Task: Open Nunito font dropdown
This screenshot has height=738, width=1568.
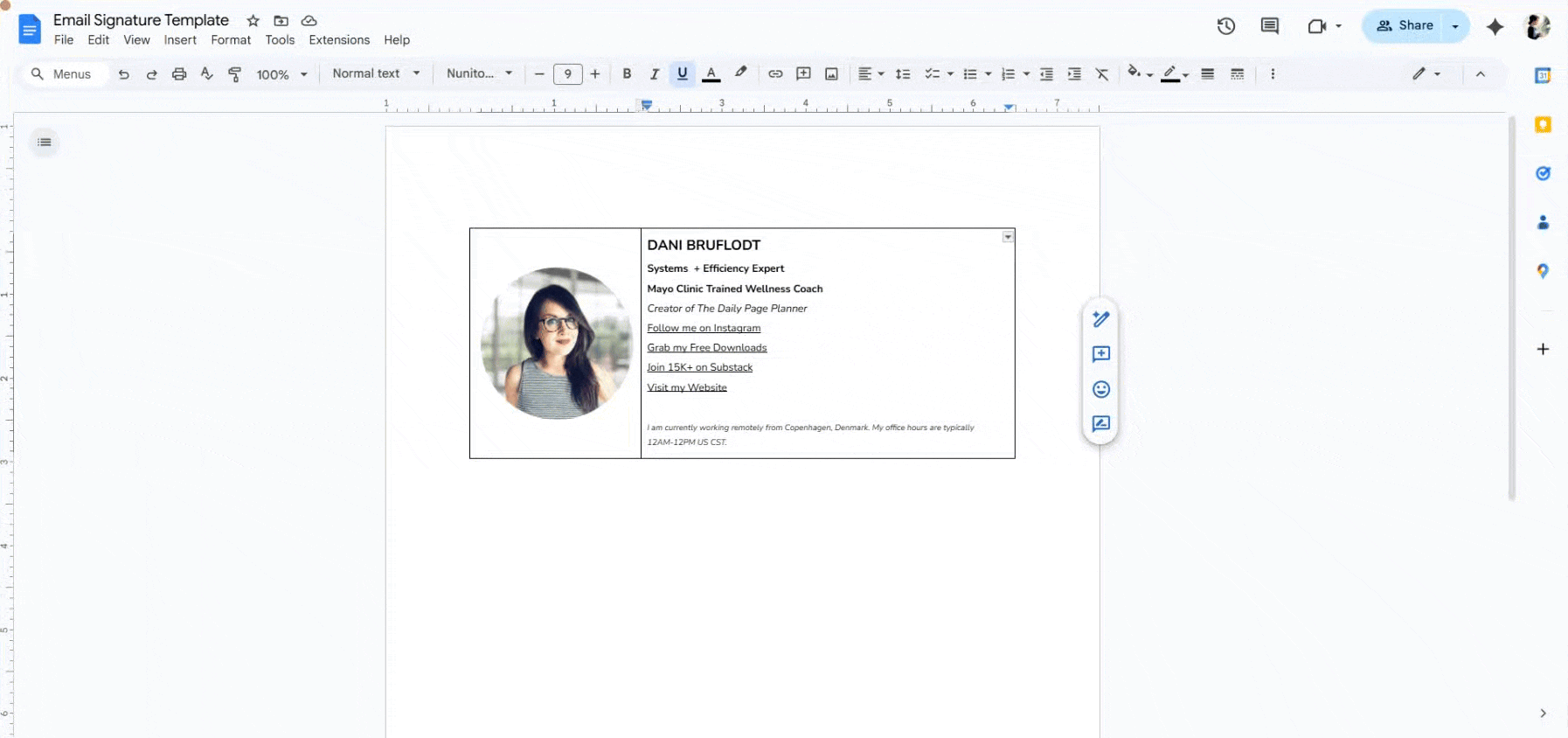Action: (x=479, y=73)
